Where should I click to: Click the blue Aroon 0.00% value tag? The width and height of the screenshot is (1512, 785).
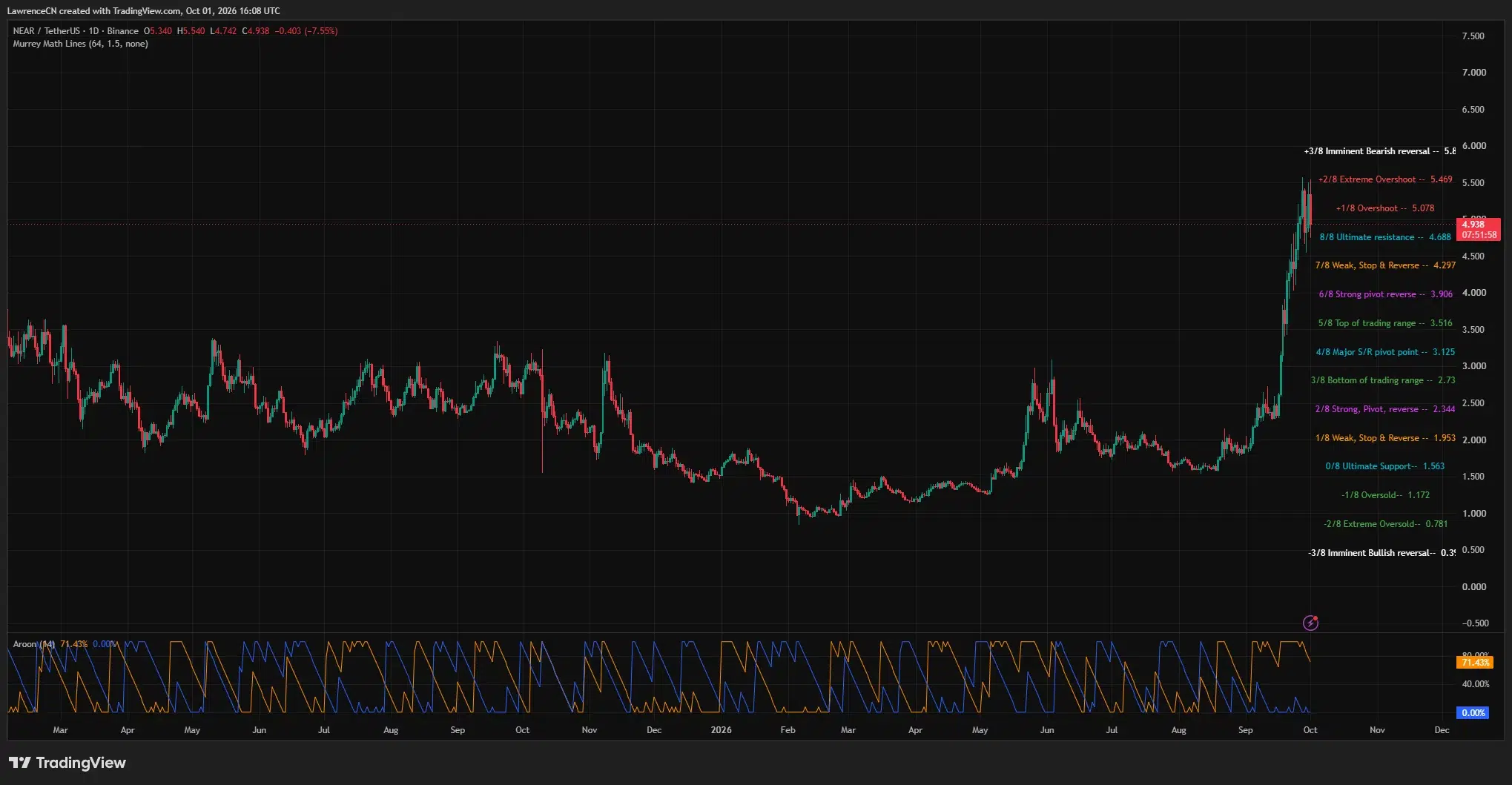click(x=1473, y=713)
